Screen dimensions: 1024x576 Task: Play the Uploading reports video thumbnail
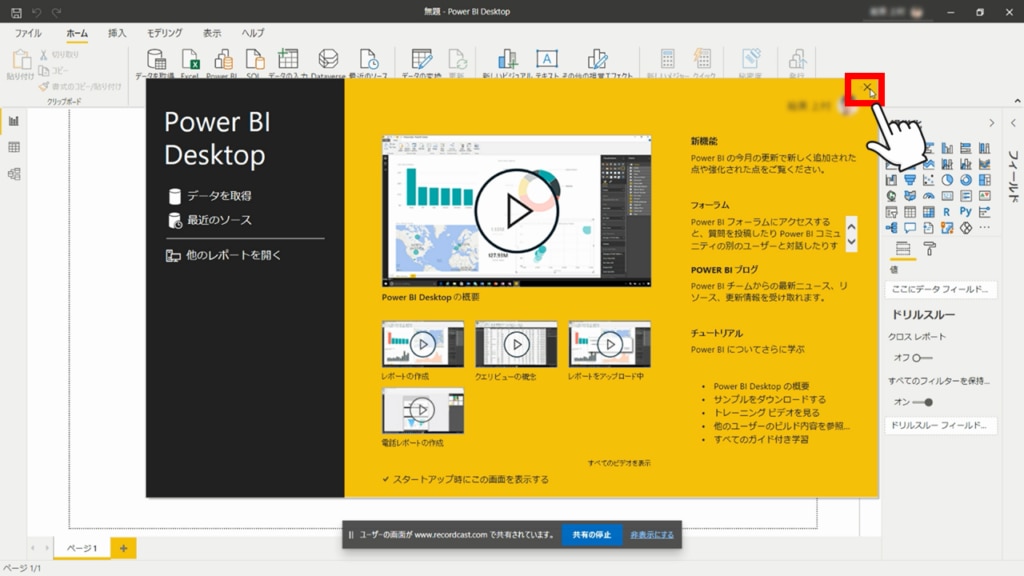(x=610, y=344)
